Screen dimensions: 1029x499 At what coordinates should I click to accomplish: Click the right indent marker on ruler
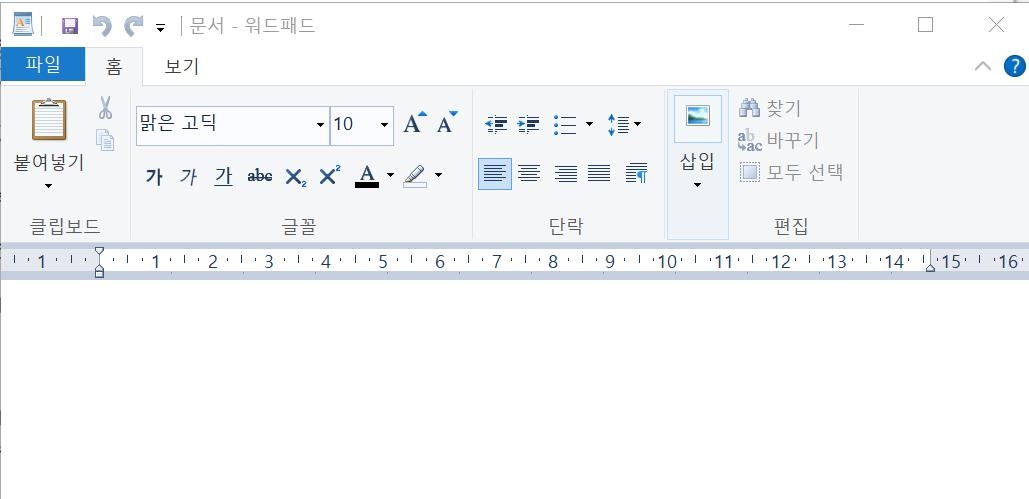(x=930, y=266)
